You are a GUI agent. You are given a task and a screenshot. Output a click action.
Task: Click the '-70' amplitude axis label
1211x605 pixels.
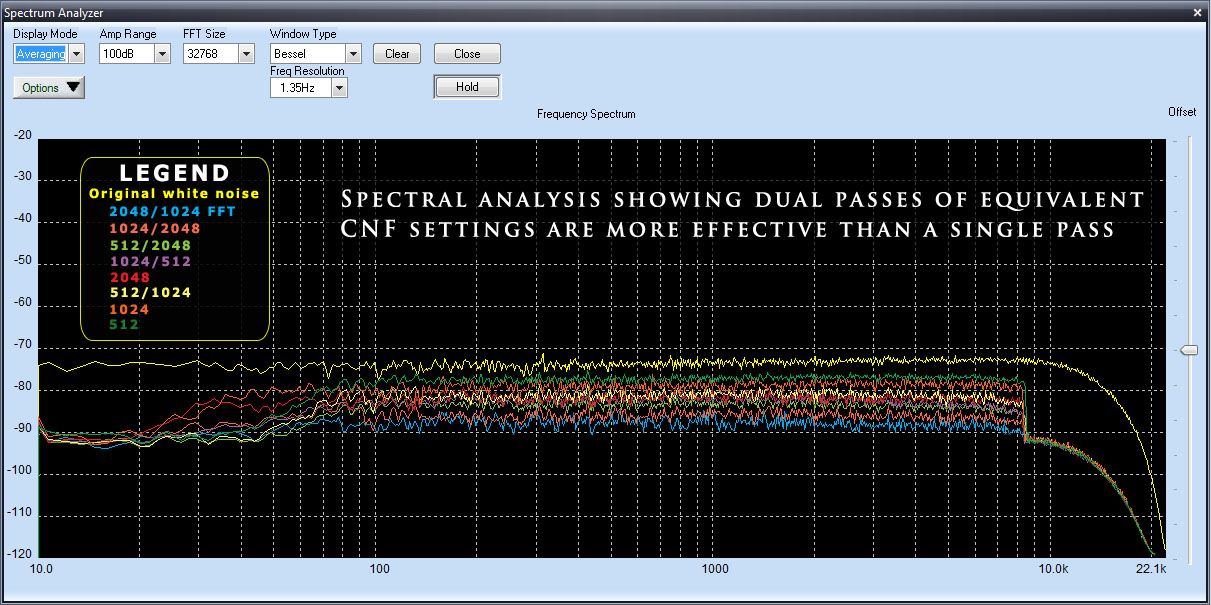[22, 346]
